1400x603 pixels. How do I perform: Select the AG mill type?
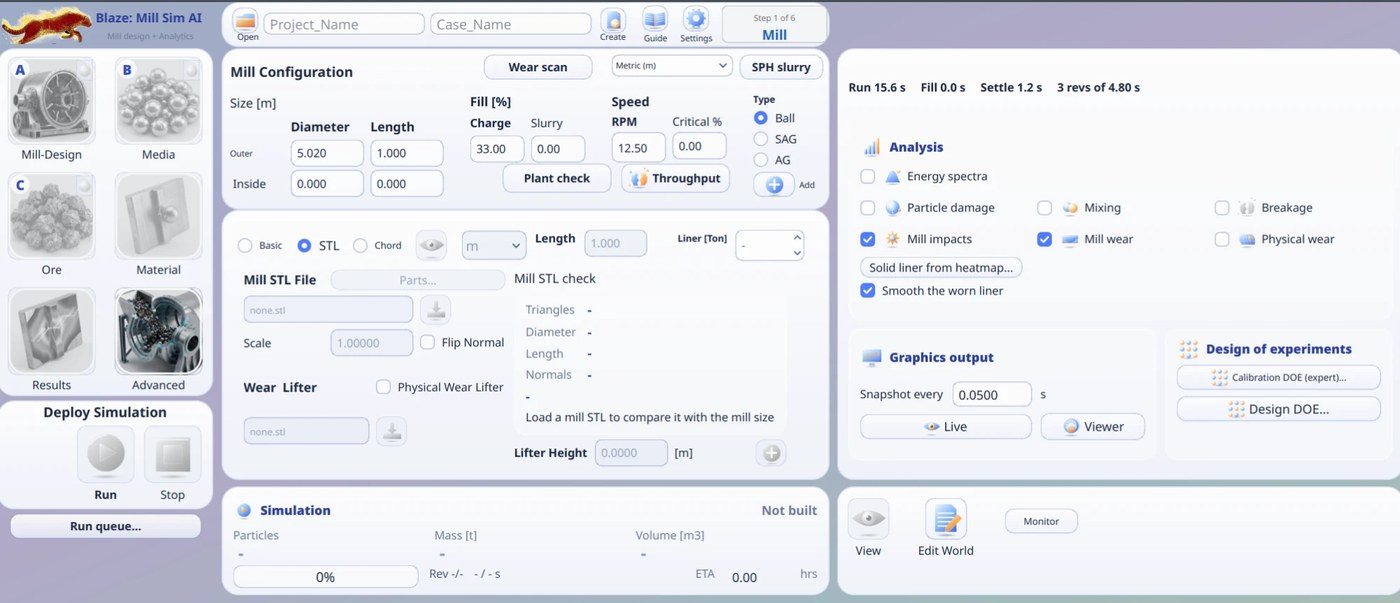[x=761, y=160]
